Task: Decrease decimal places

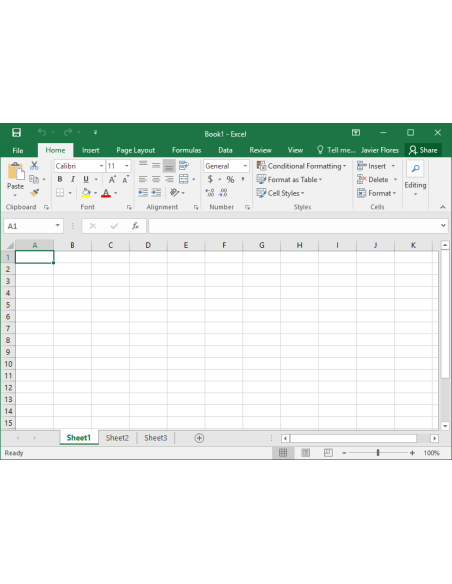Action: pyautogui.click(x=223, y=193)
